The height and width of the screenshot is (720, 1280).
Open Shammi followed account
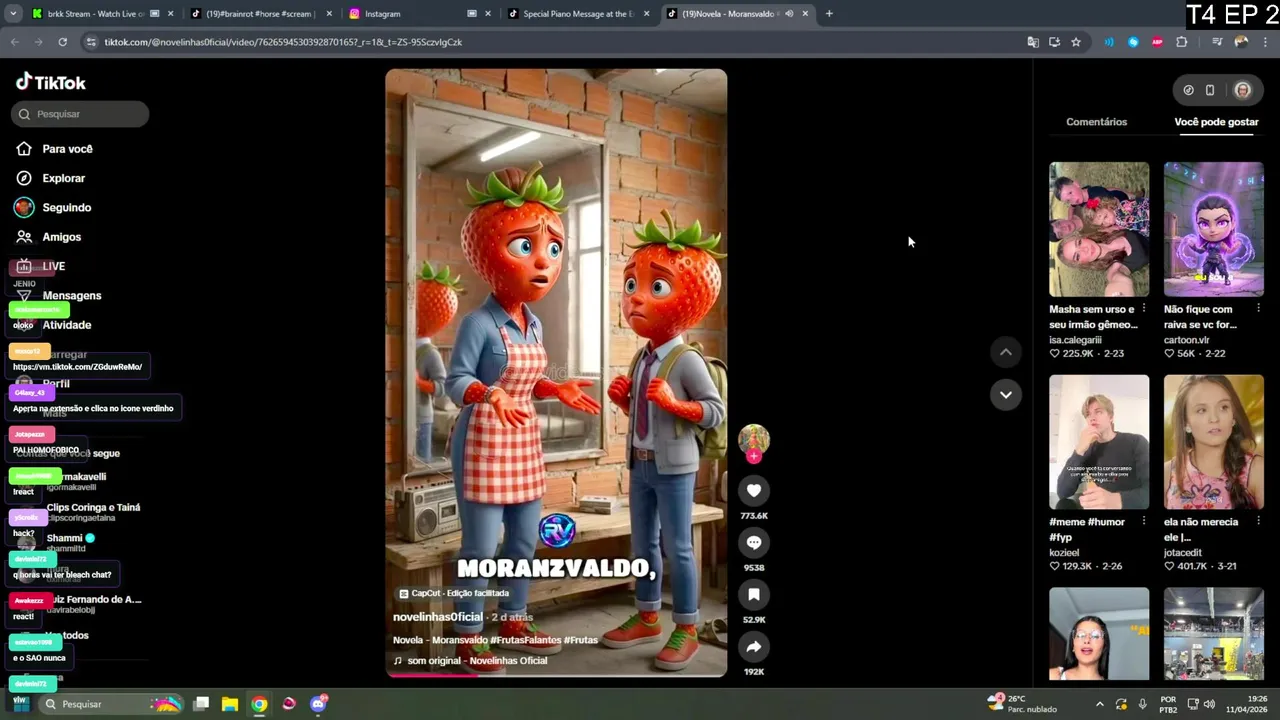tap(70, 543)
